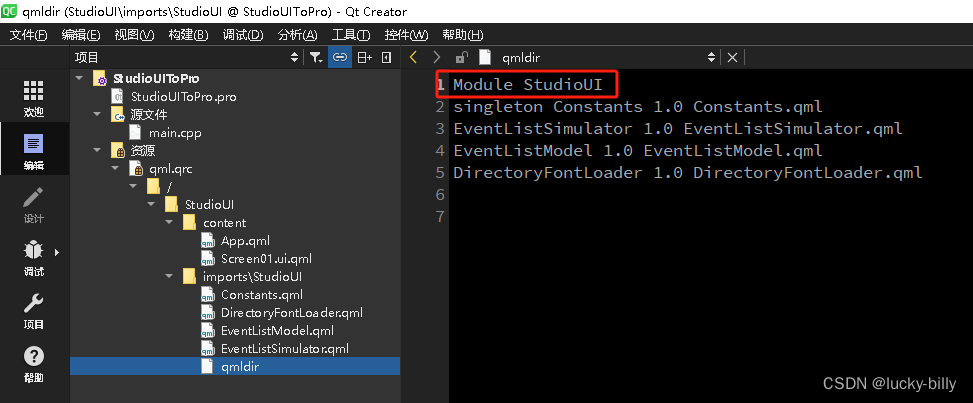973x403 pixels.
Task: Select DirectoryFontLoader.qml in project tree
Action: tap(292, 313)
